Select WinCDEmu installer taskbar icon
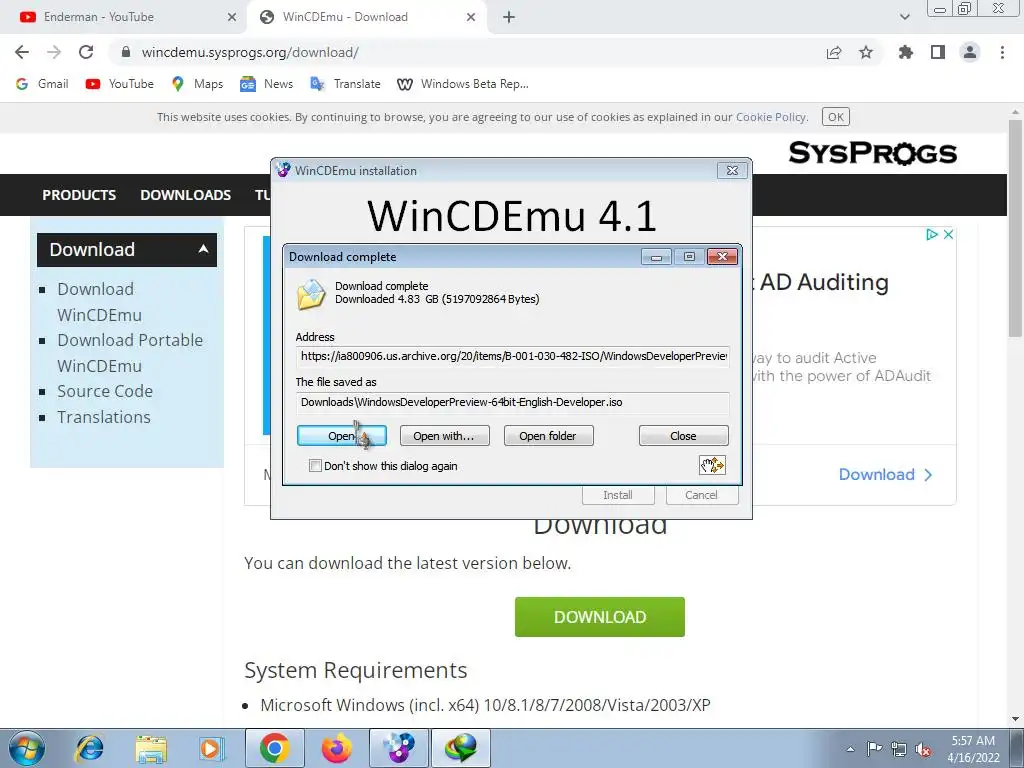Screen dimensions: 1024x768 pos(398,748)
